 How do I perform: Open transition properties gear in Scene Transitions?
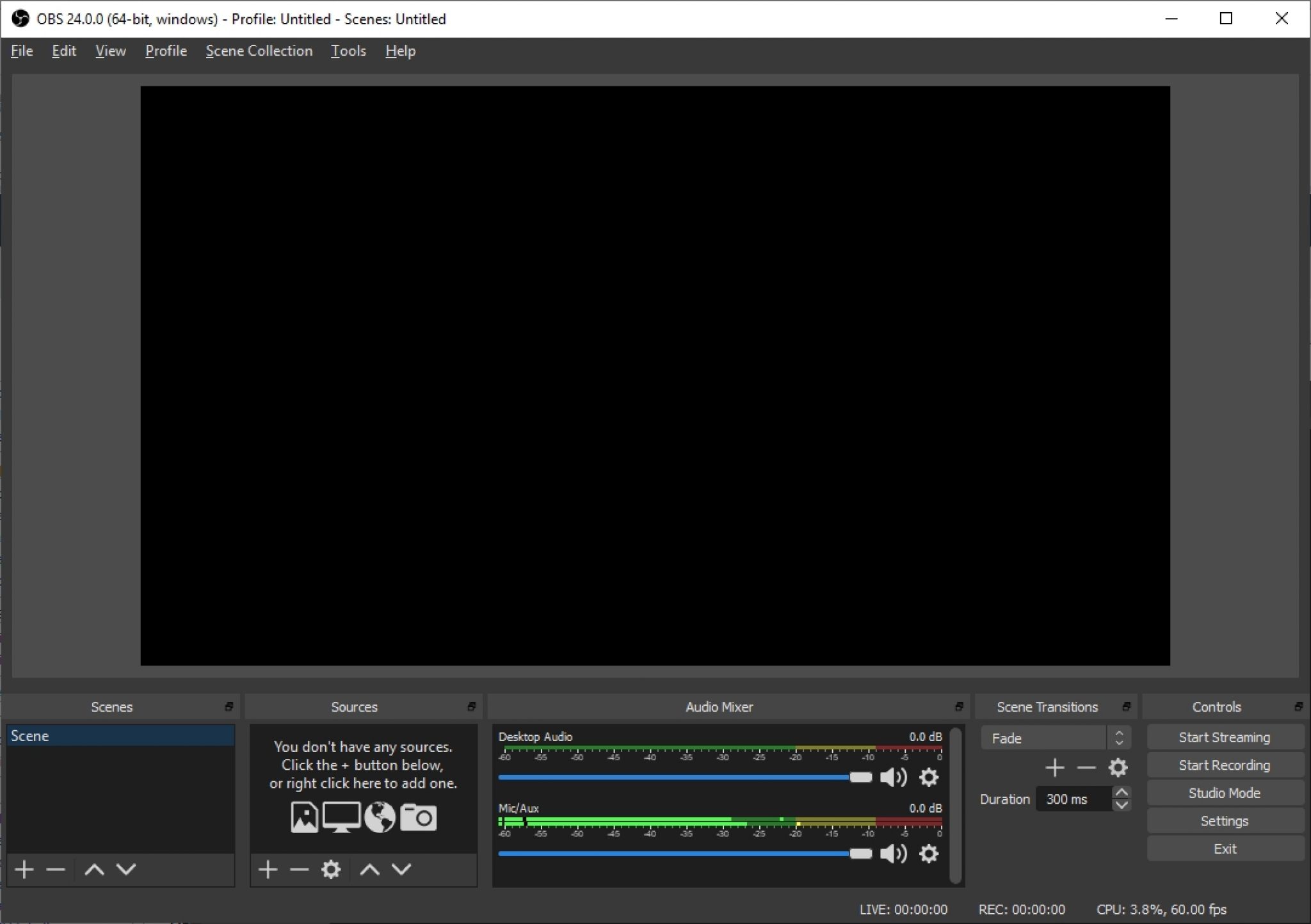tap(1119, 767)
